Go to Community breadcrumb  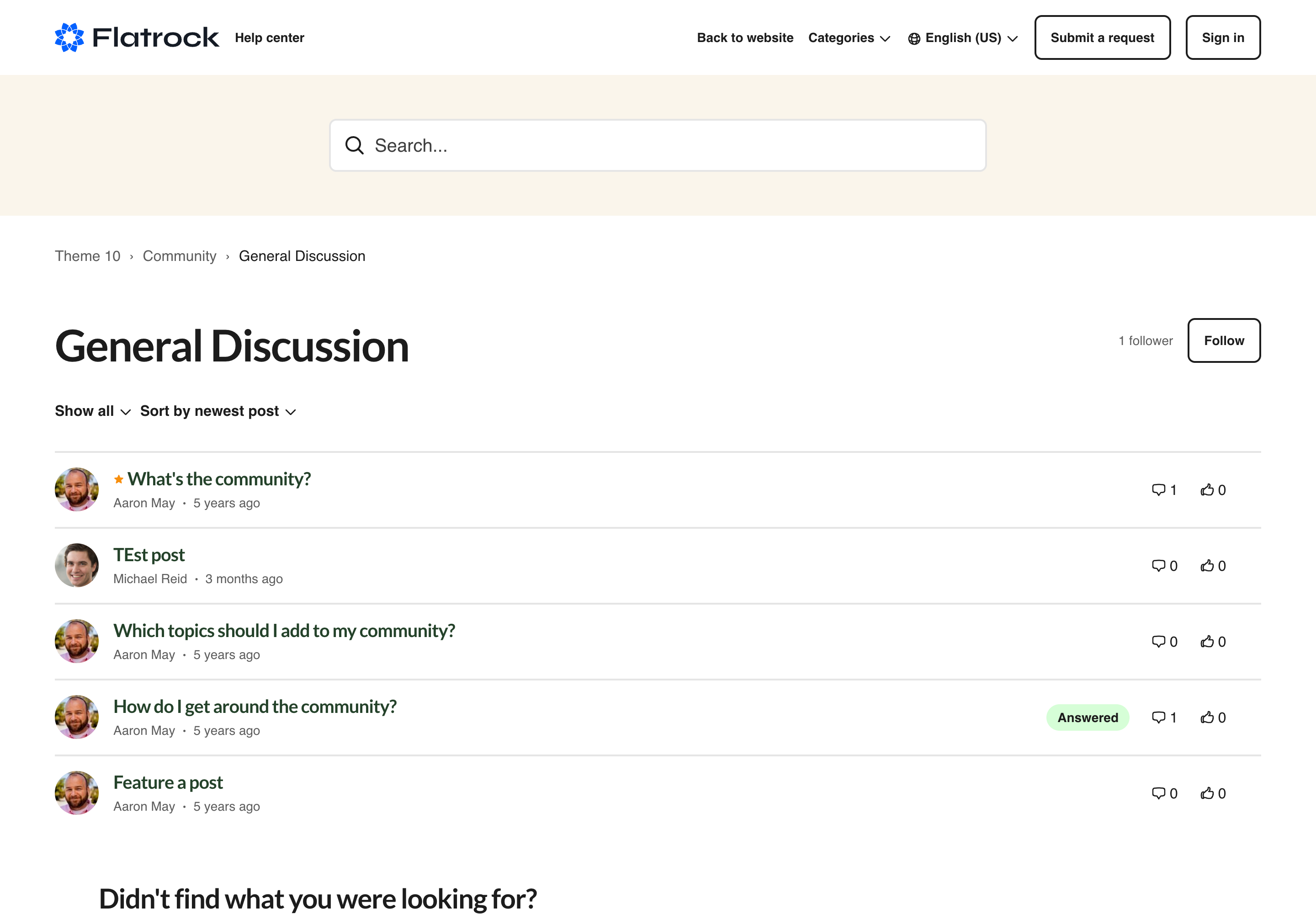pos(179,256)
